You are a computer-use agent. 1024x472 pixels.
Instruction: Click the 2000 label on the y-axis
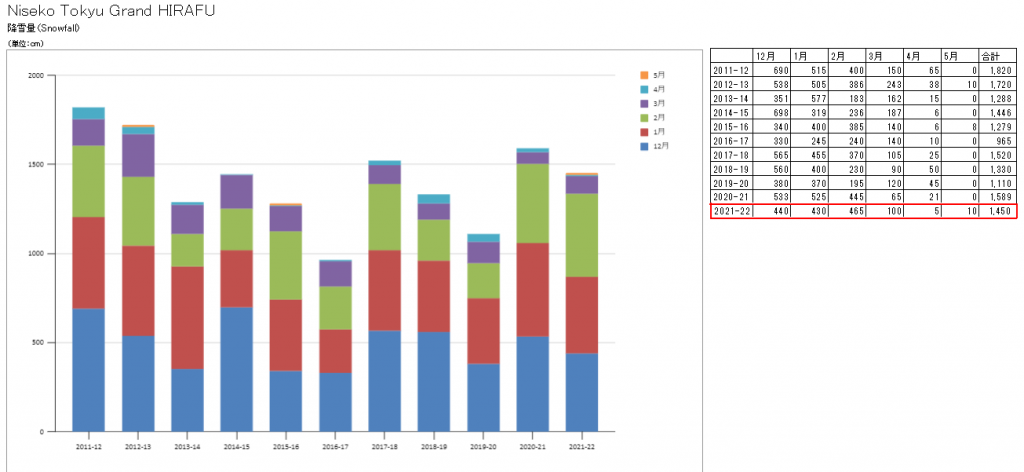(36, 76)
